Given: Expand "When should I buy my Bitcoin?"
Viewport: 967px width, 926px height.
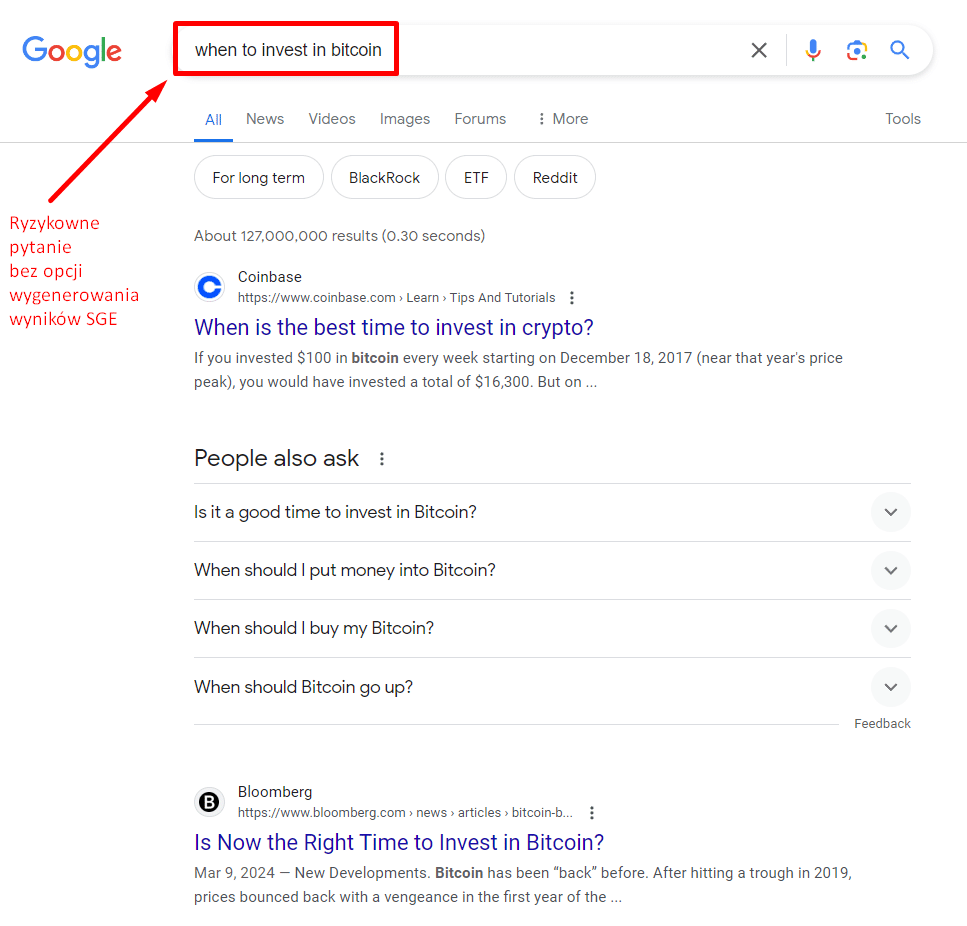Looking at the screenshot, I should tap(890, 628).
